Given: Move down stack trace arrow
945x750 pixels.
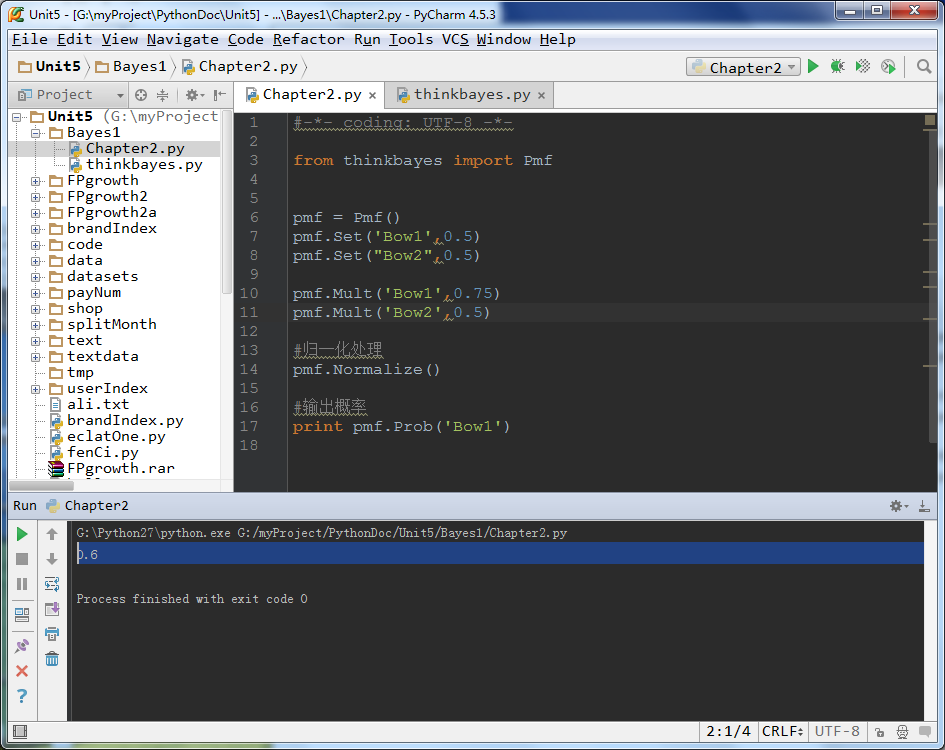Looking at the screenshot, I should pyautogui.click(x=52, y=559).
